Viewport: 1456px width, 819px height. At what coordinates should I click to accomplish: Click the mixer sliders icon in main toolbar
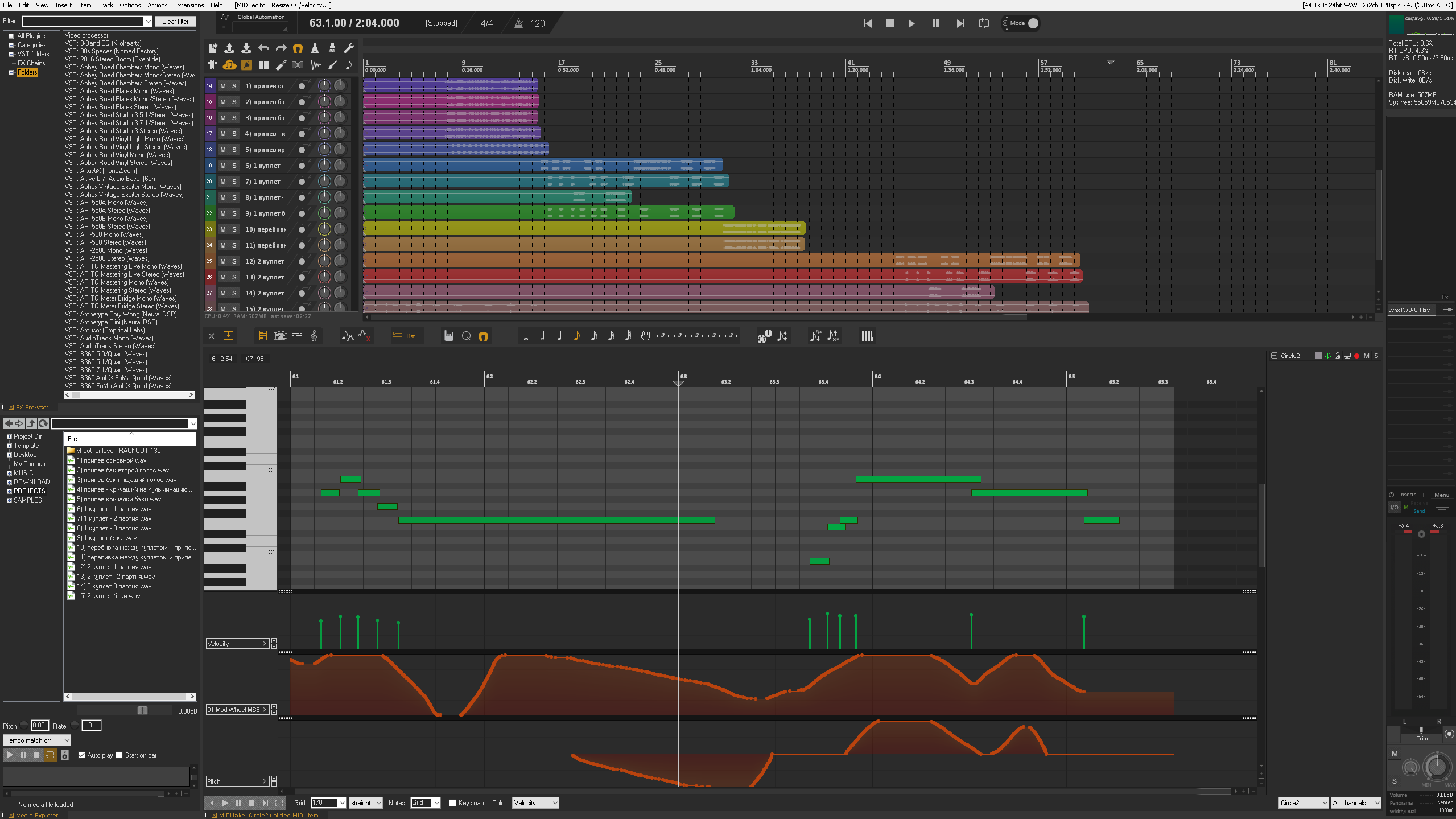point(212,65)
